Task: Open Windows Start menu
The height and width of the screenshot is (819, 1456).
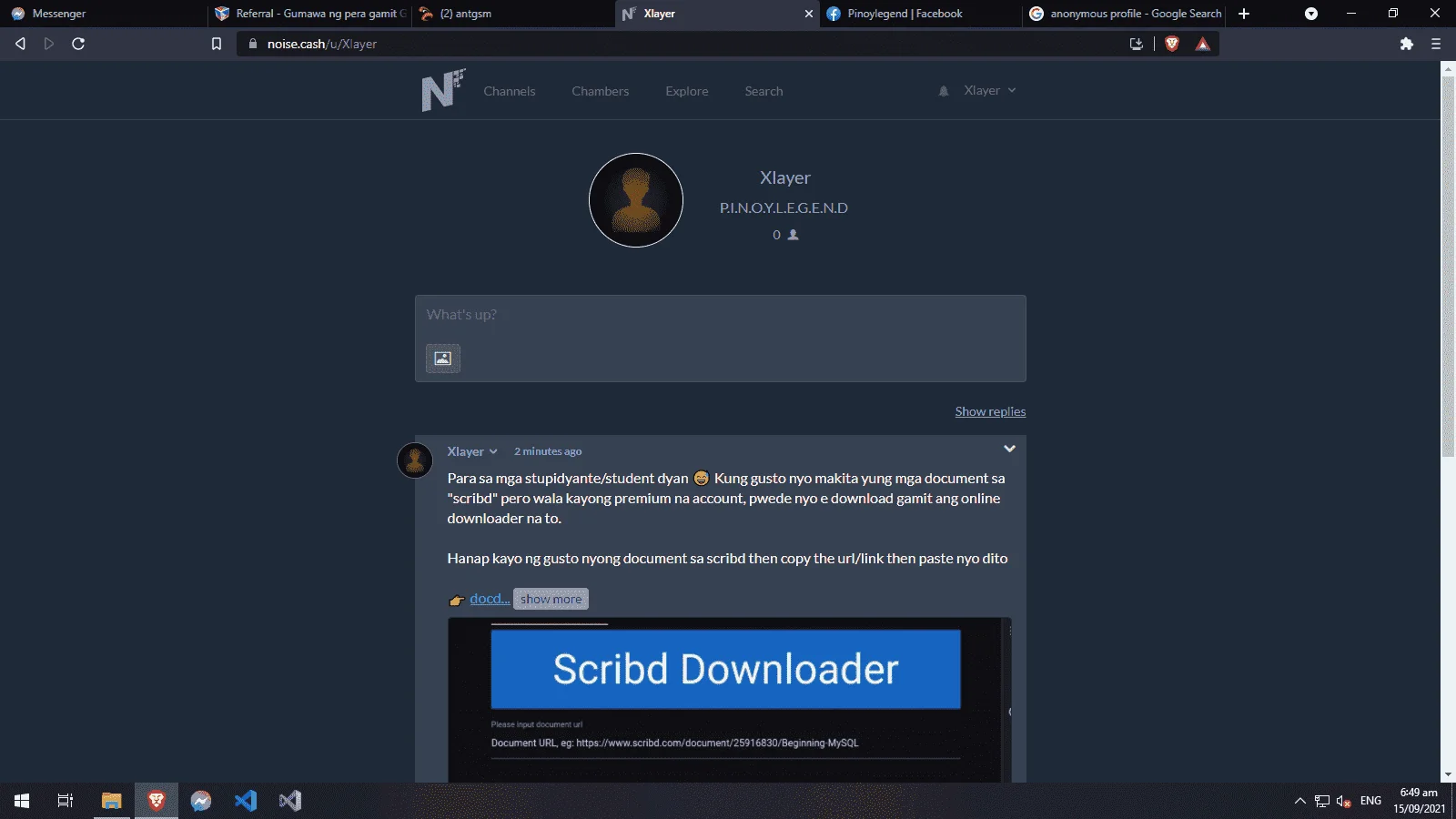Action: (22, 801)
